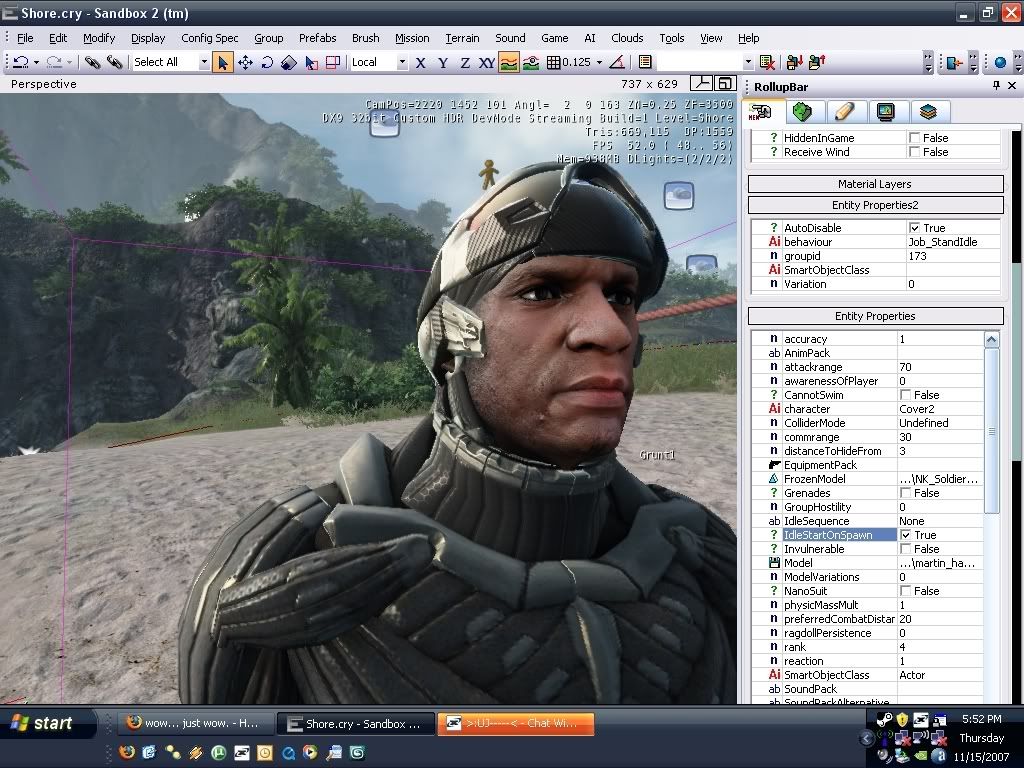This screenshot has height=768, width=1024.
Task: Switch to the Firefox 'wow... just wow.' taskbar window
Action: coord(194,724)
